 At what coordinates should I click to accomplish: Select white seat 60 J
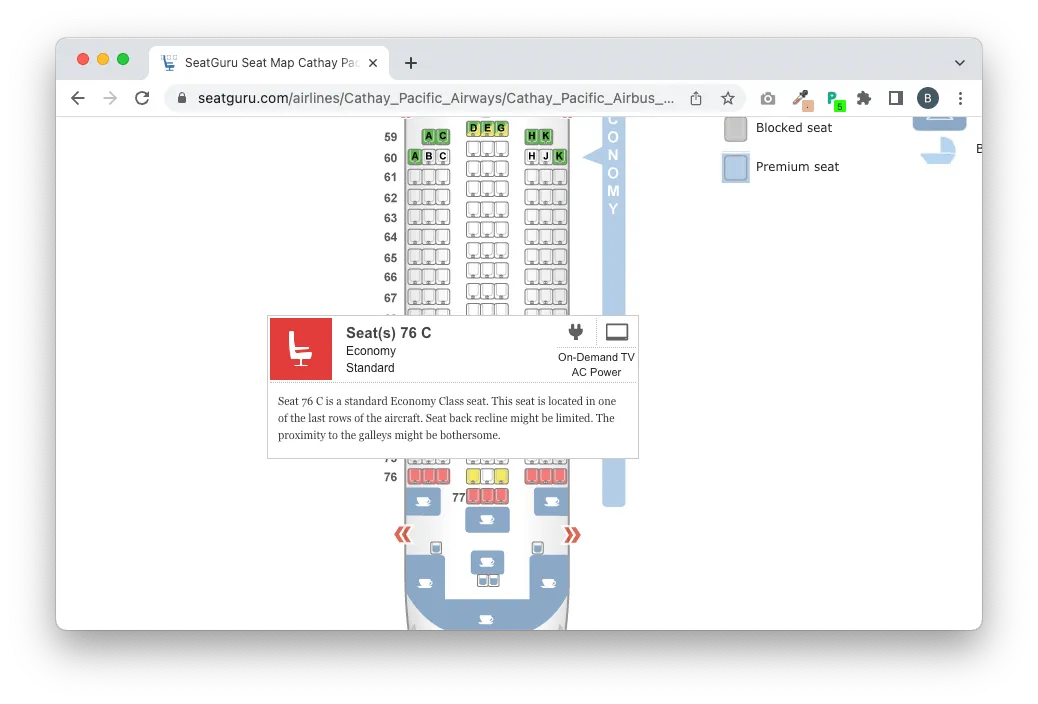(546, 157)
